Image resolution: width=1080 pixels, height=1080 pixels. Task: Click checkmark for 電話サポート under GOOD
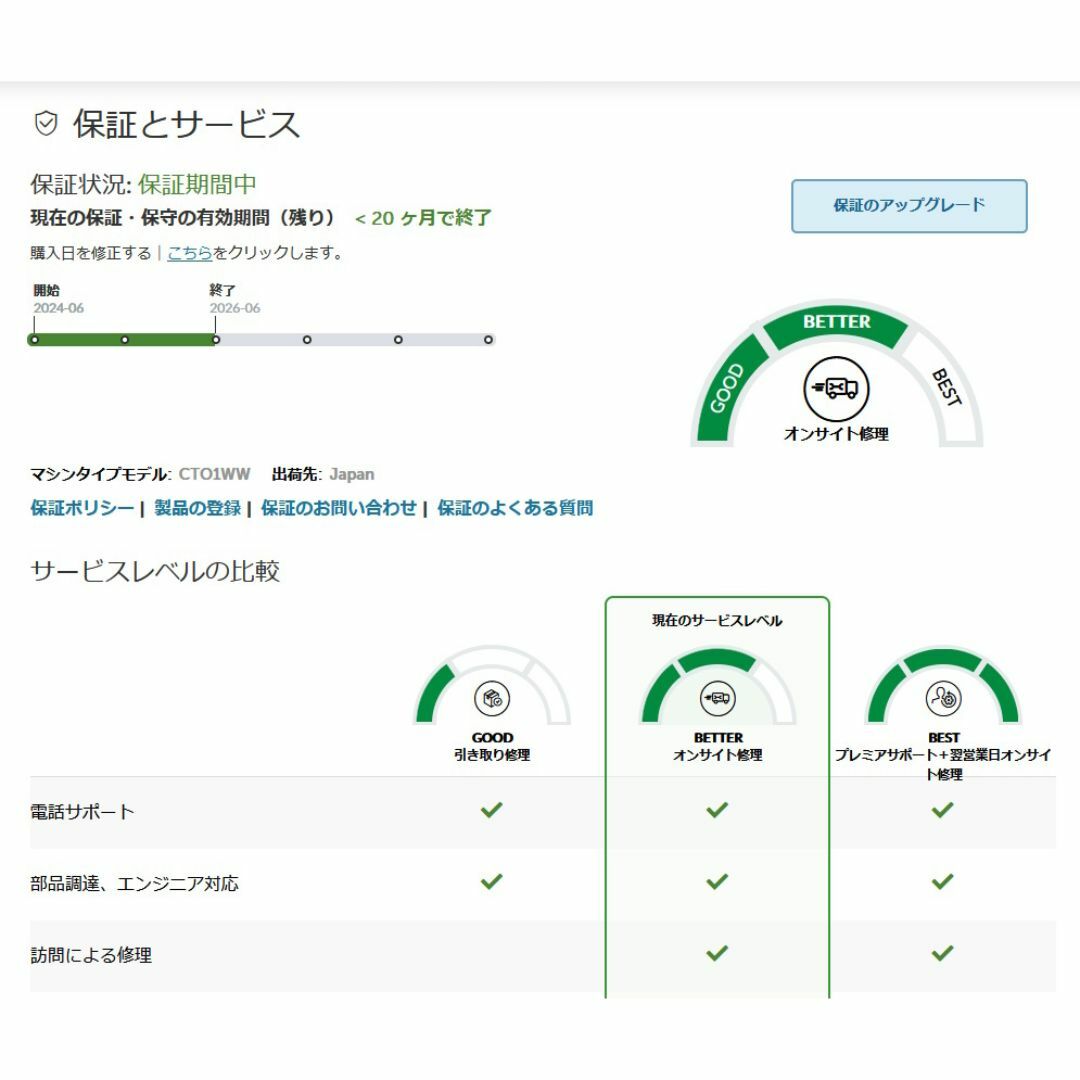coord(492,810)
